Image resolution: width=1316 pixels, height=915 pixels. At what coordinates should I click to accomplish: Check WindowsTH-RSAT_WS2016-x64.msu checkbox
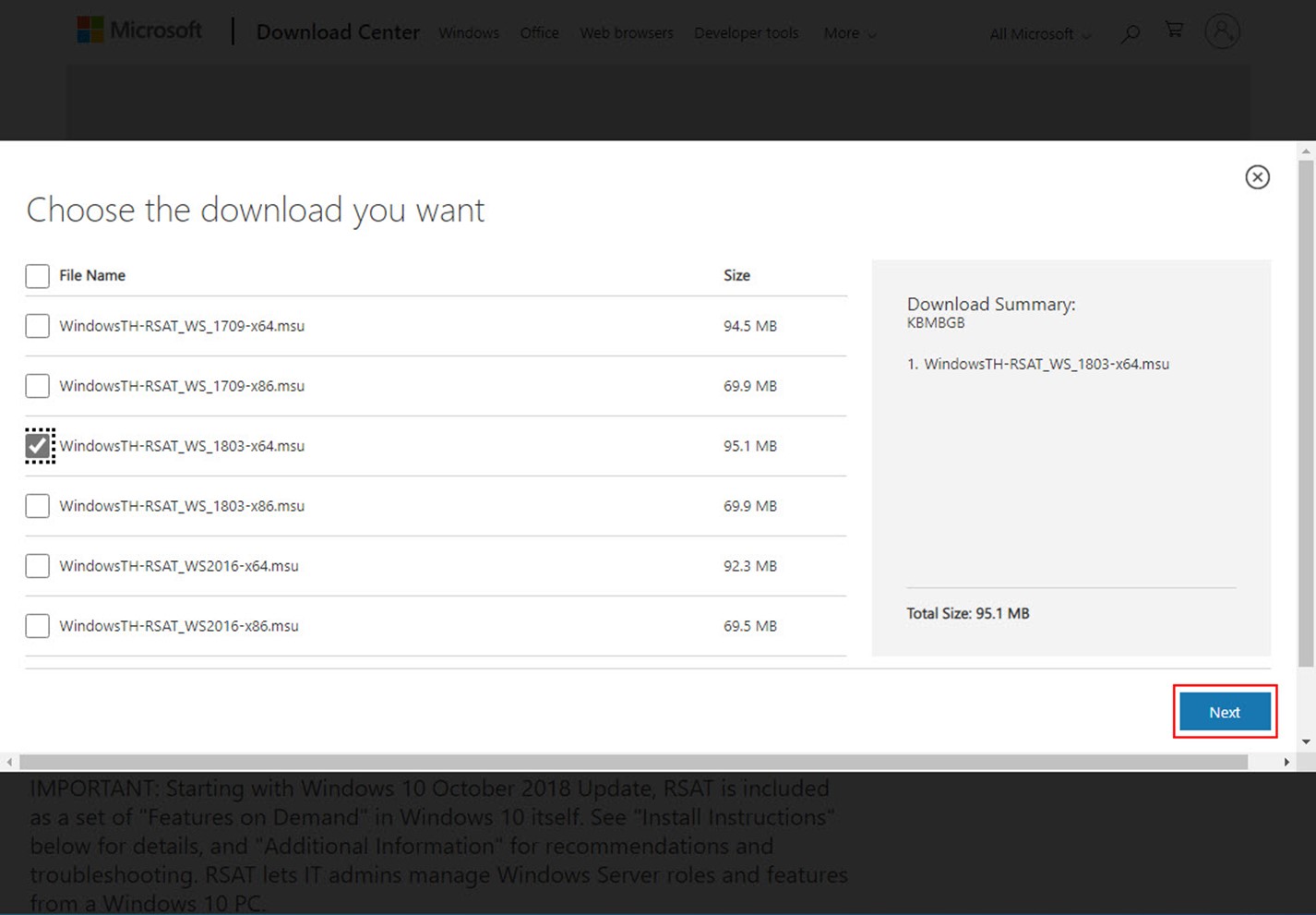(x=37, y=566)
